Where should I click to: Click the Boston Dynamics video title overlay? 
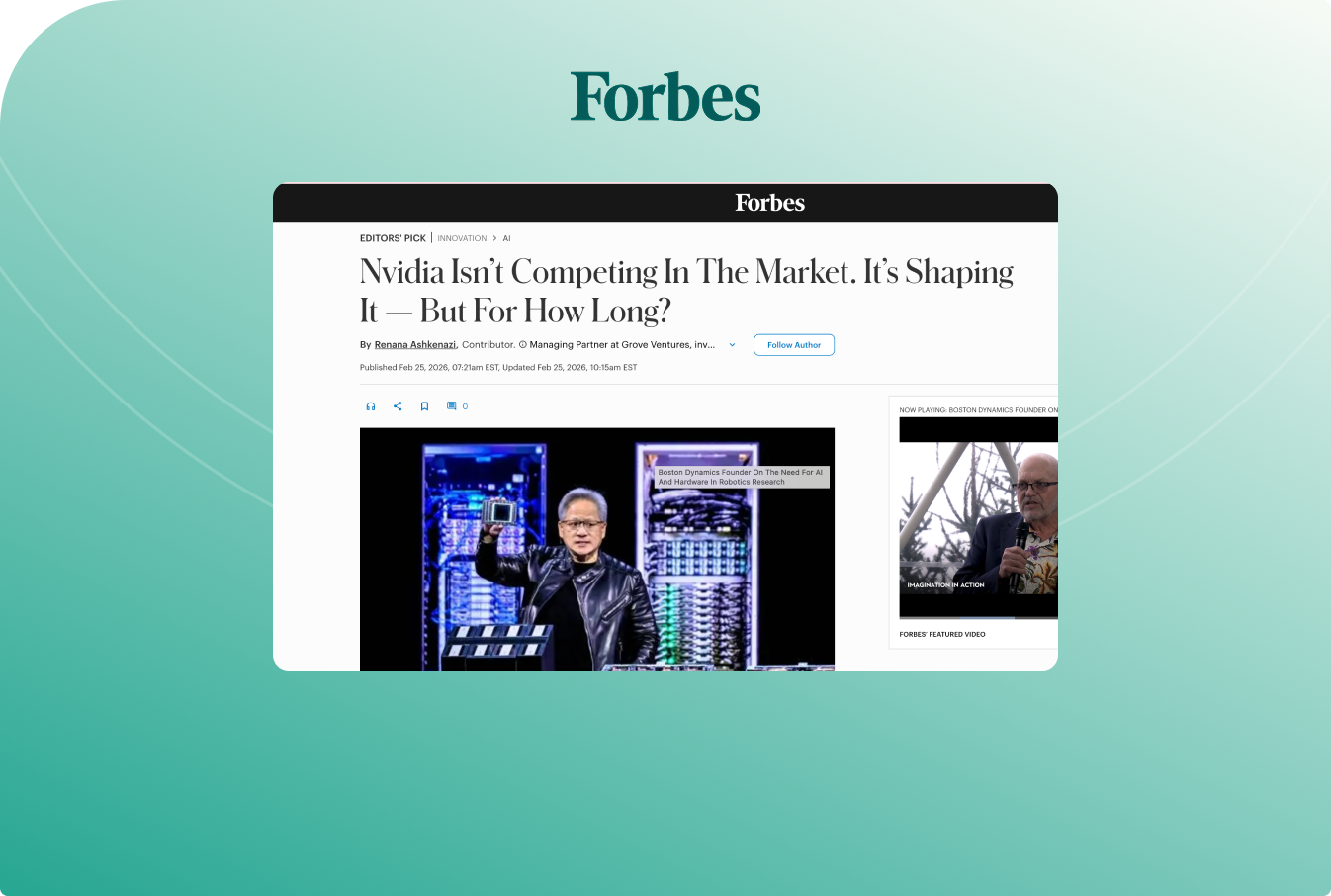coord(741,477)
